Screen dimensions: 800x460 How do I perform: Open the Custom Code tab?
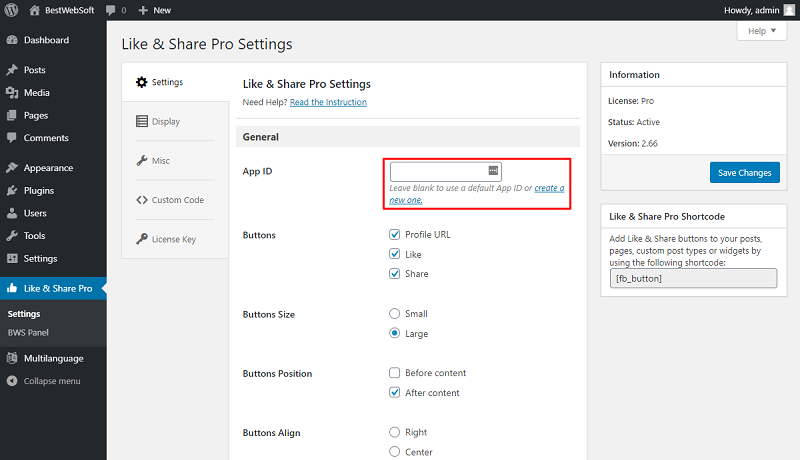[178, 200]
